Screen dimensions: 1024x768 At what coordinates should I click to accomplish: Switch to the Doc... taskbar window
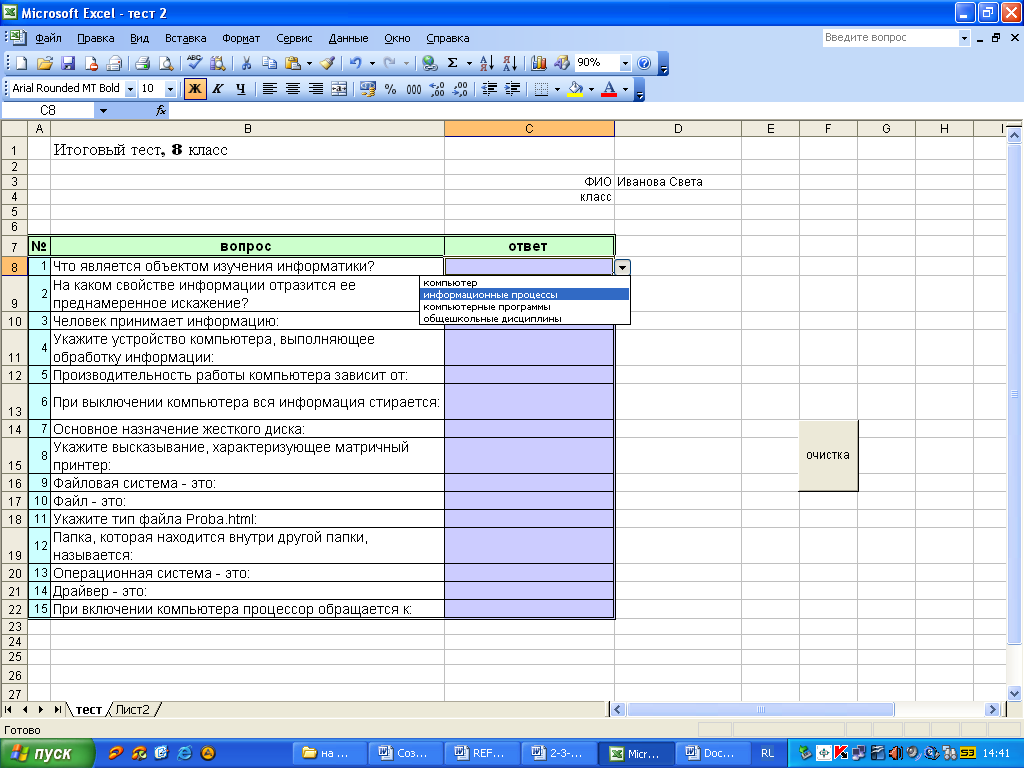[x=712, y=753]
